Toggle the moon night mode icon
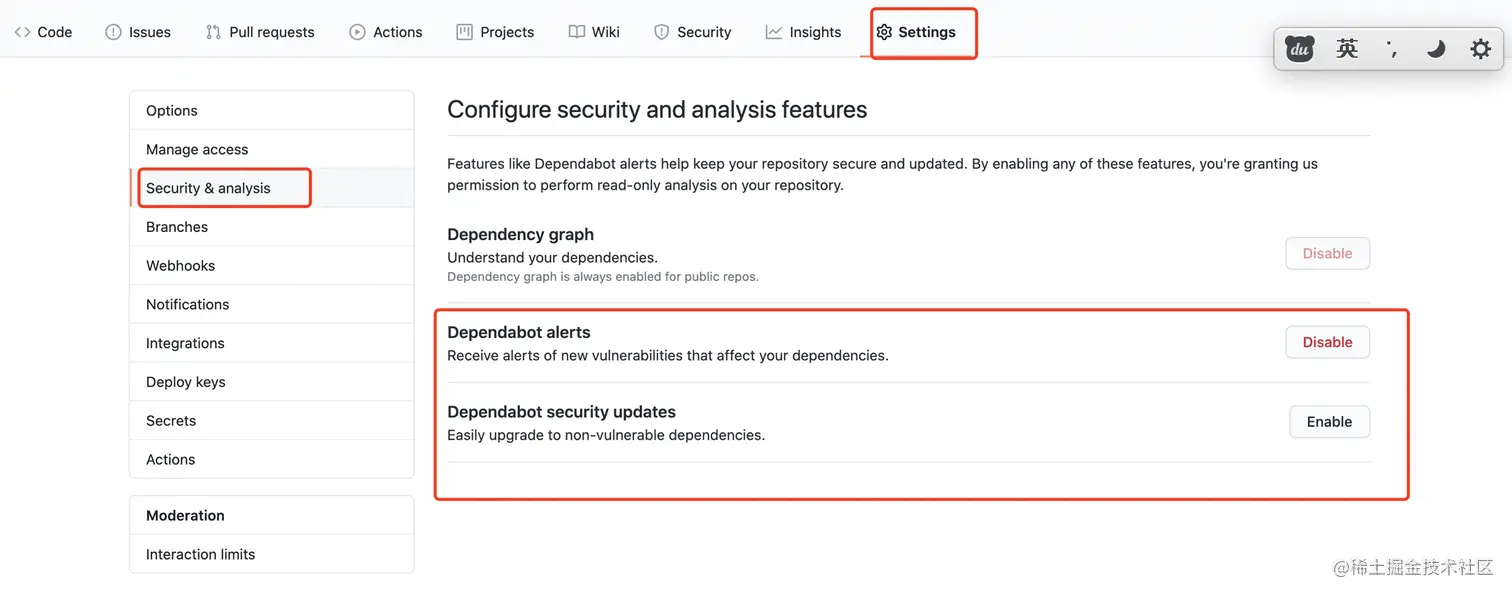The image size is (1512, 596). (1436, 49)
